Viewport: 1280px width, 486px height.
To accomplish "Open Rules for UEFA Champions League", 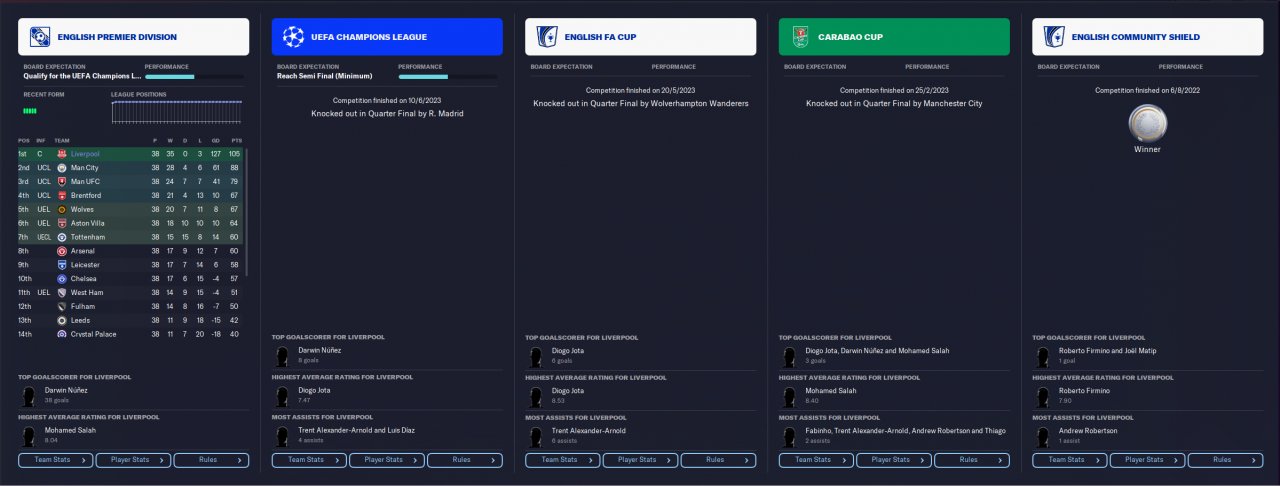I will [465, 460].
